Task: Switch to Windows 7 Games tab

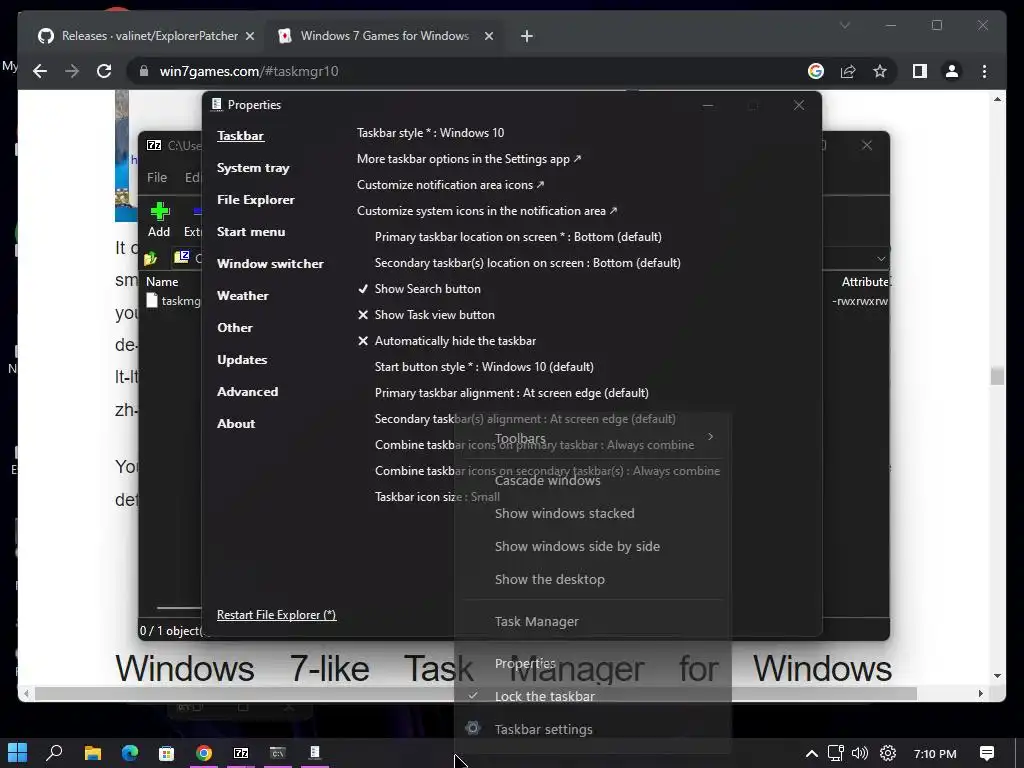Action: [385, 36]
